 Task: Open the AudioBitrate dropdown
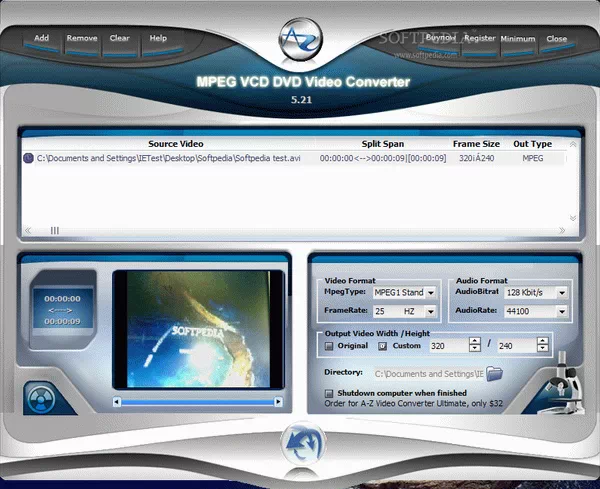pos(562,293)
